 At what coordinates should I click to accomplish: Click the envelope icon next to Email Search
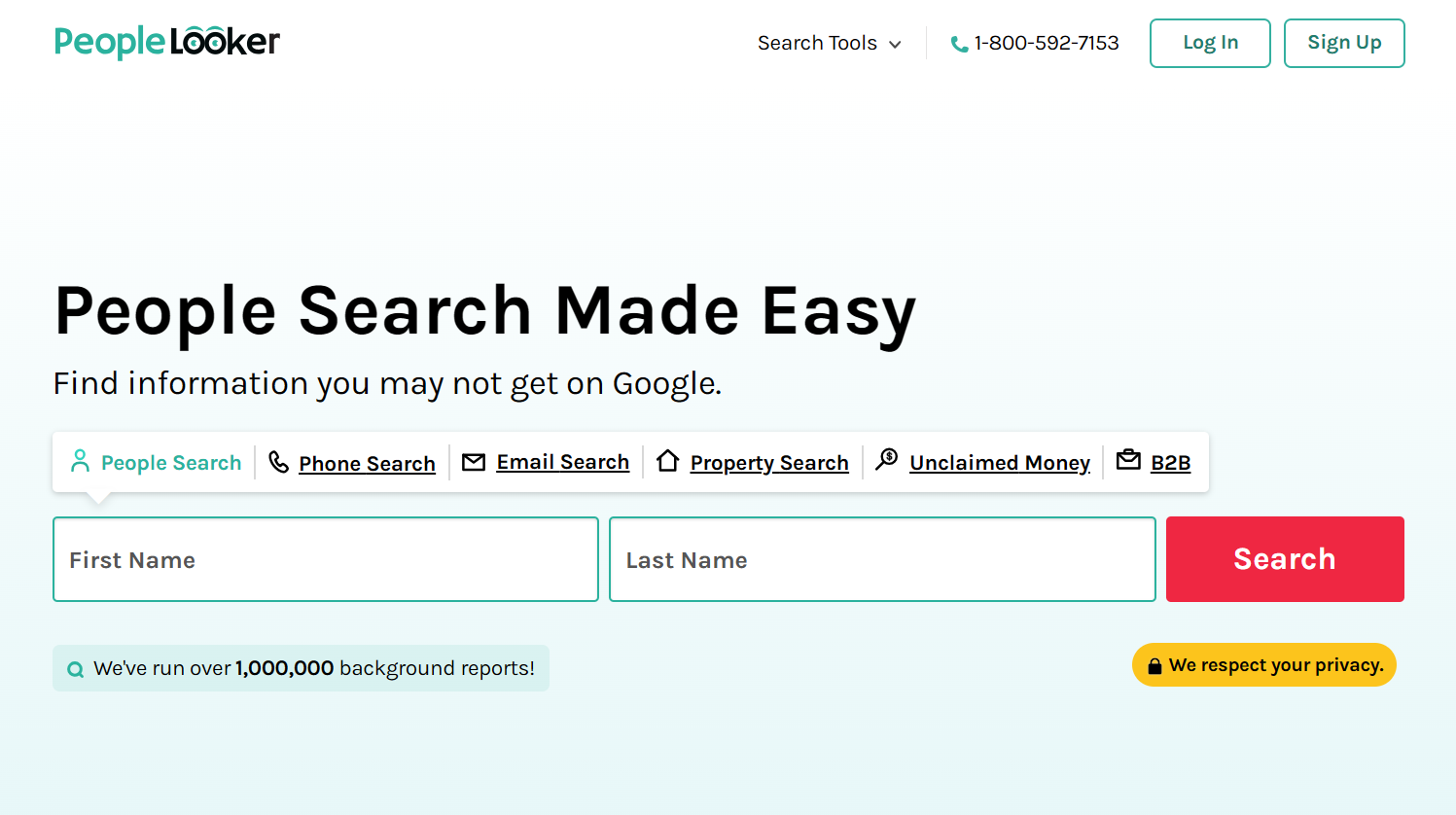point(474,462)
